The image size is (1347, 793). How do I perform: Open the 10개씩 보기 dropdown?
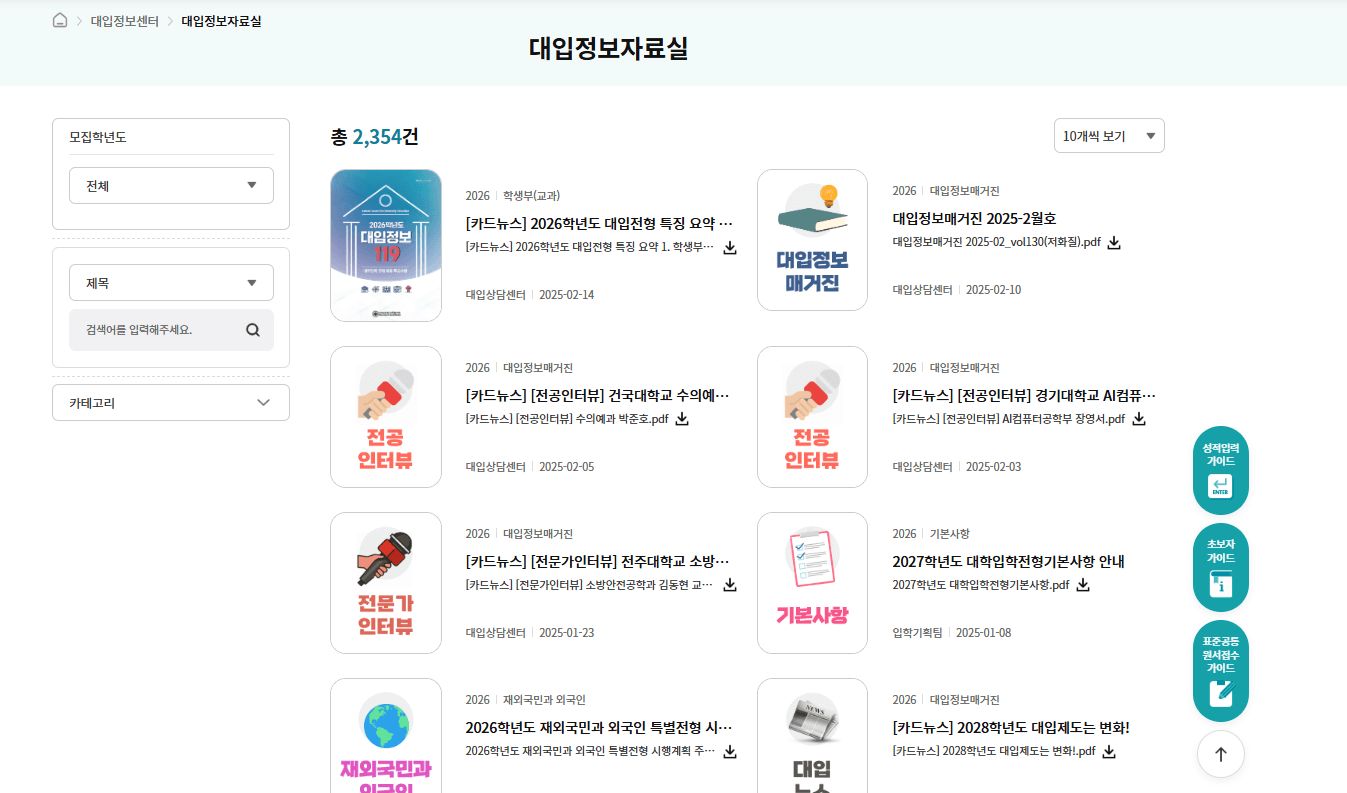tap(1109, 135)
